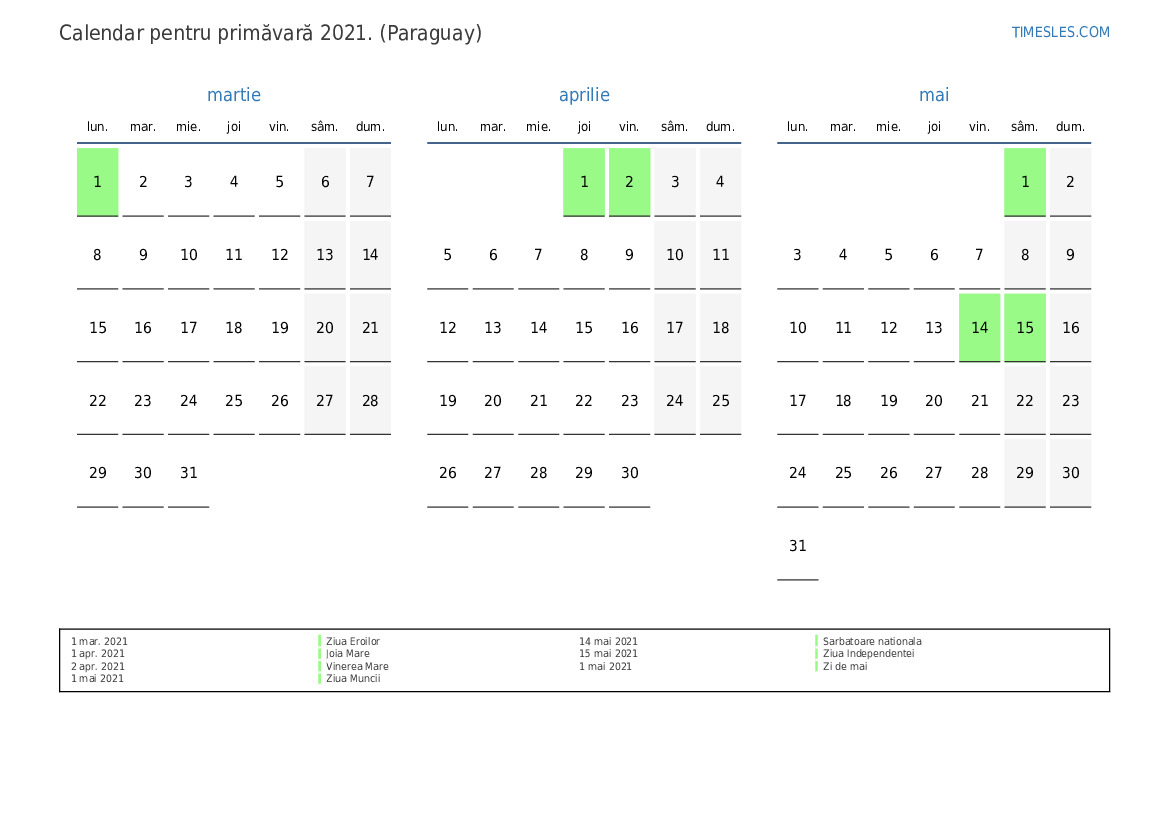The height and width of the screenshot is (827, 1169).
Task: Select highlighted 15 mai Independence day cell
Action: tap(1025, 328)
